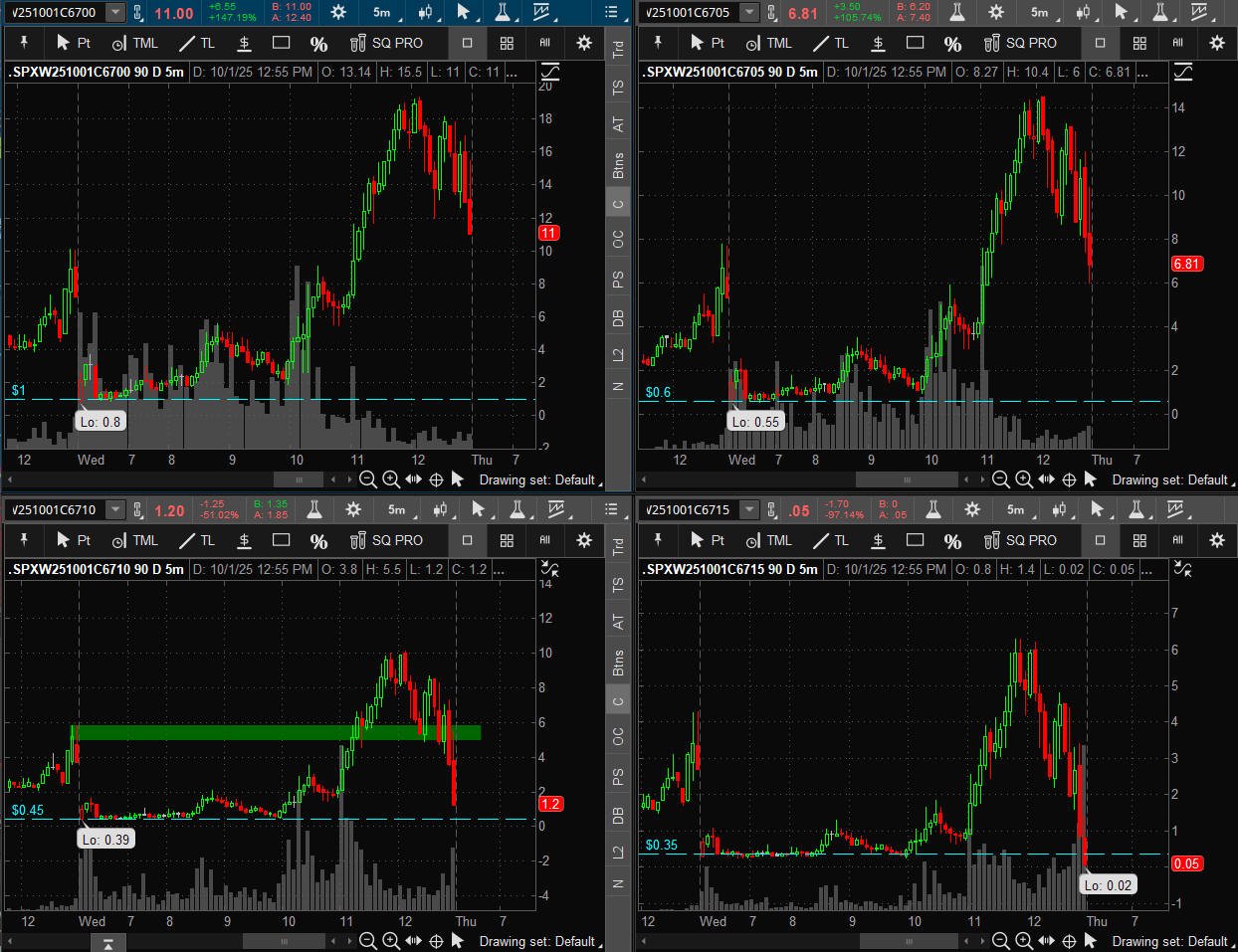This screenshot has width=1238, height=952.
Task: Select the TL trendline tool in C6700 toolbar
Action: click(x=197, y=43)
